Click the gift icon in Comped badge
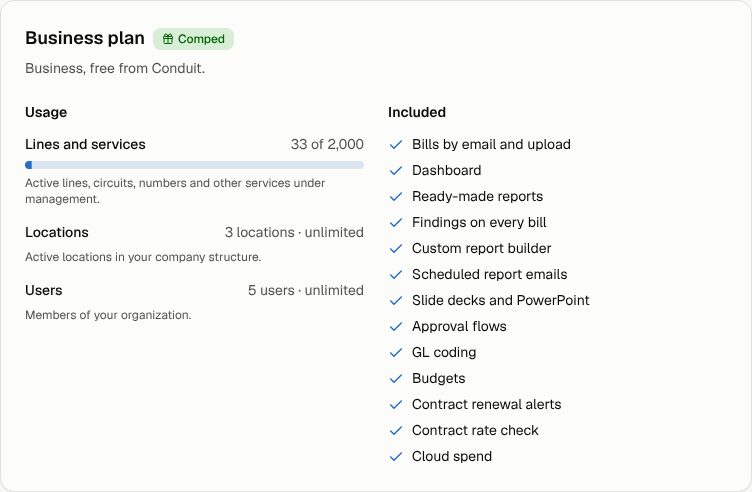Screen dimensions: 752x492 pyautogui.click(x=167, y=39)
